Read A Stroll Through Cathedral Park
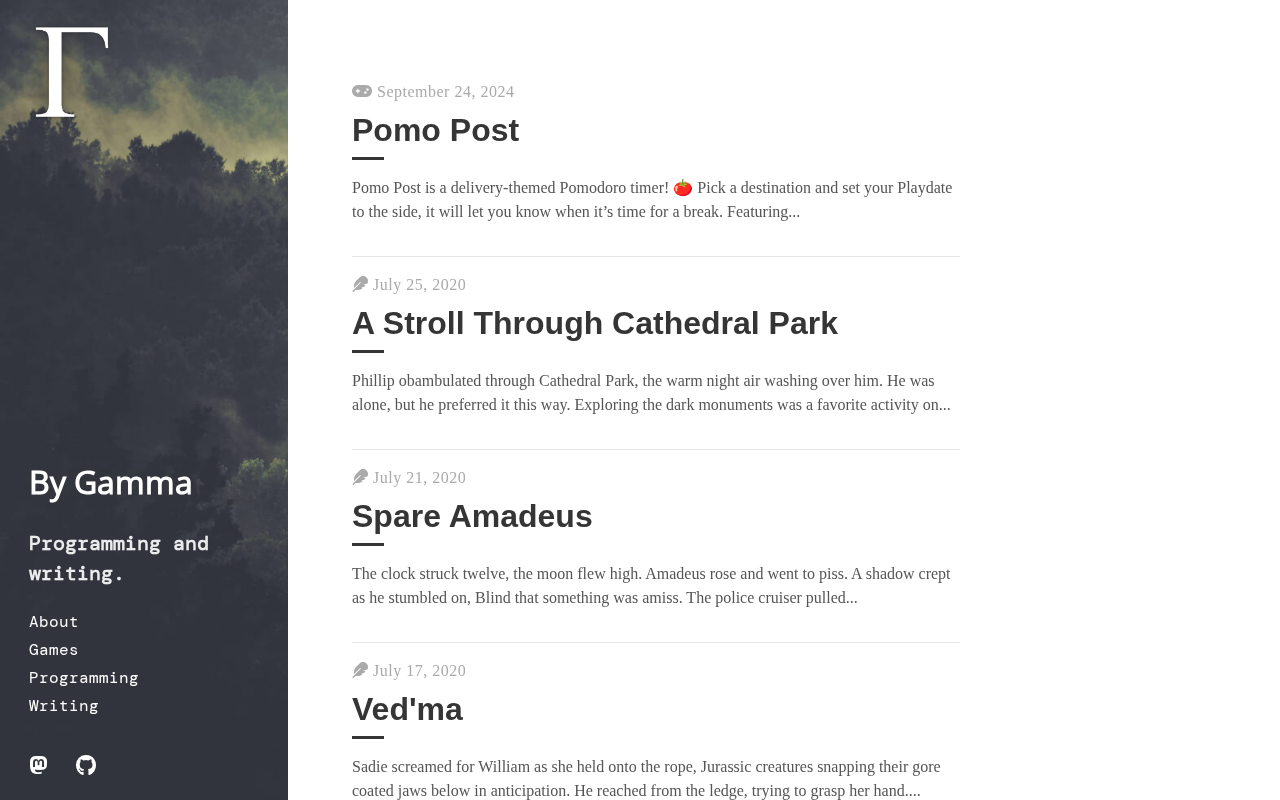This screenshot has height=800, width=1280. click(x=595, y=323)
